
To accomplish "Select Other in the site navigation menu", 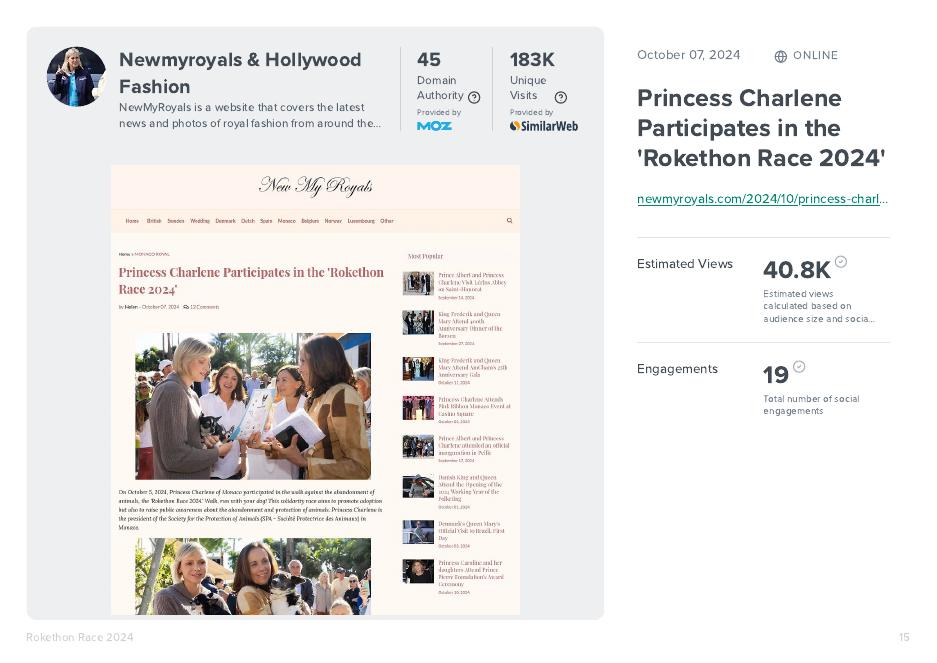I will pos(387,221).
